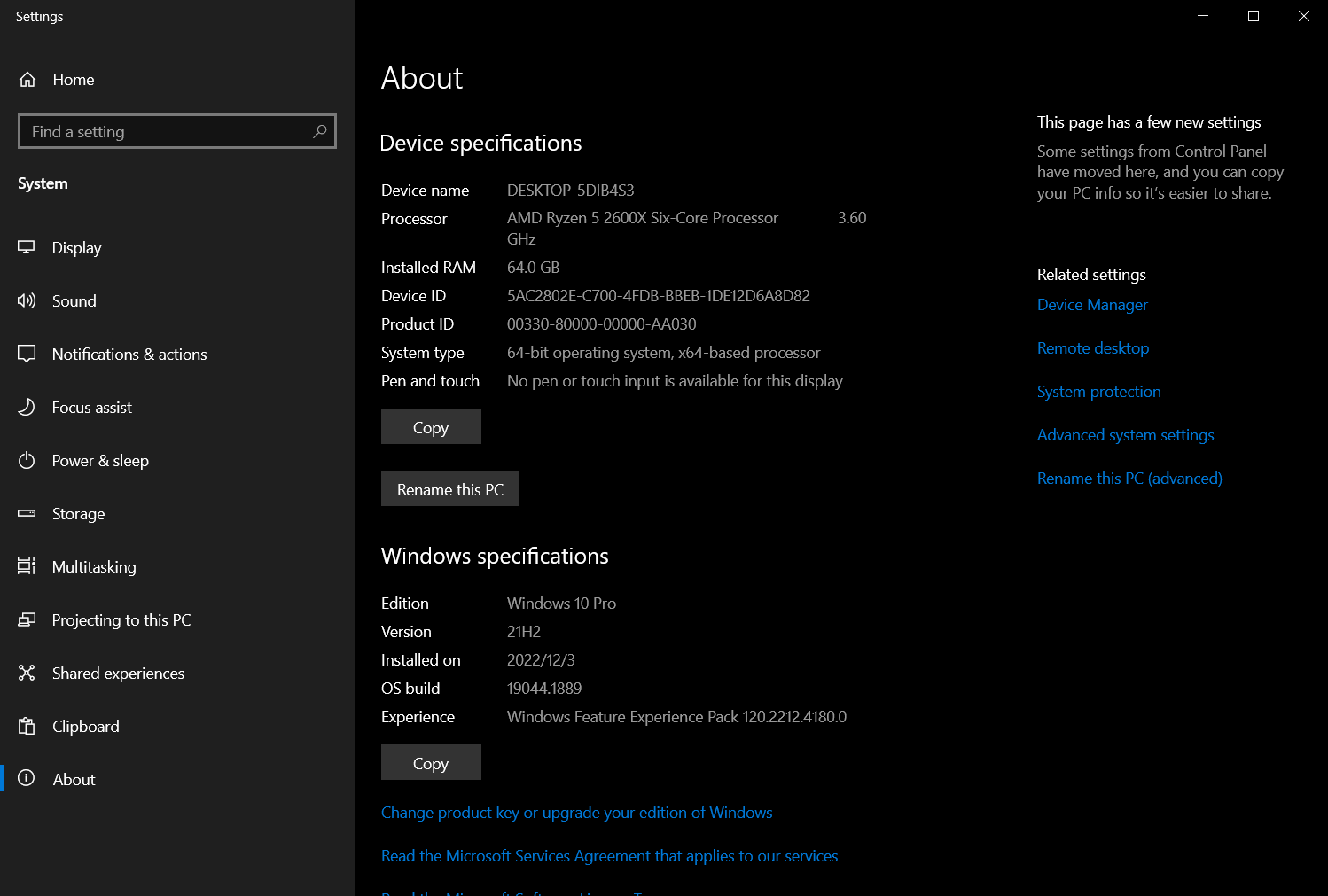Read the Microsoft Services Agreement link
Viewport: 1328px width, 896px height.
click(x=609, y=856)
